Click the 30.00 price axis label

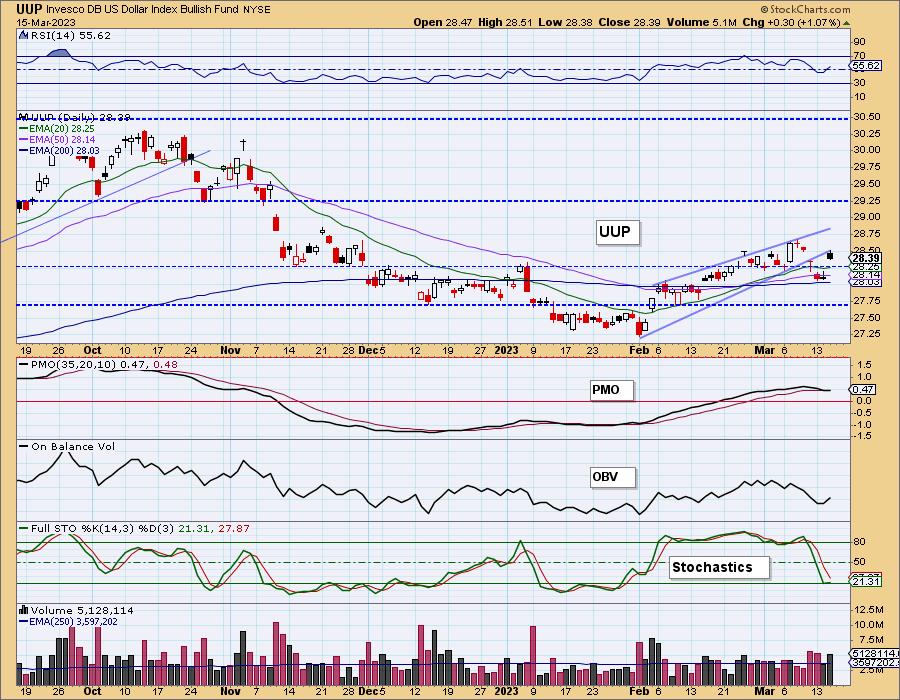pyautogui.click(x=868, y=150)
